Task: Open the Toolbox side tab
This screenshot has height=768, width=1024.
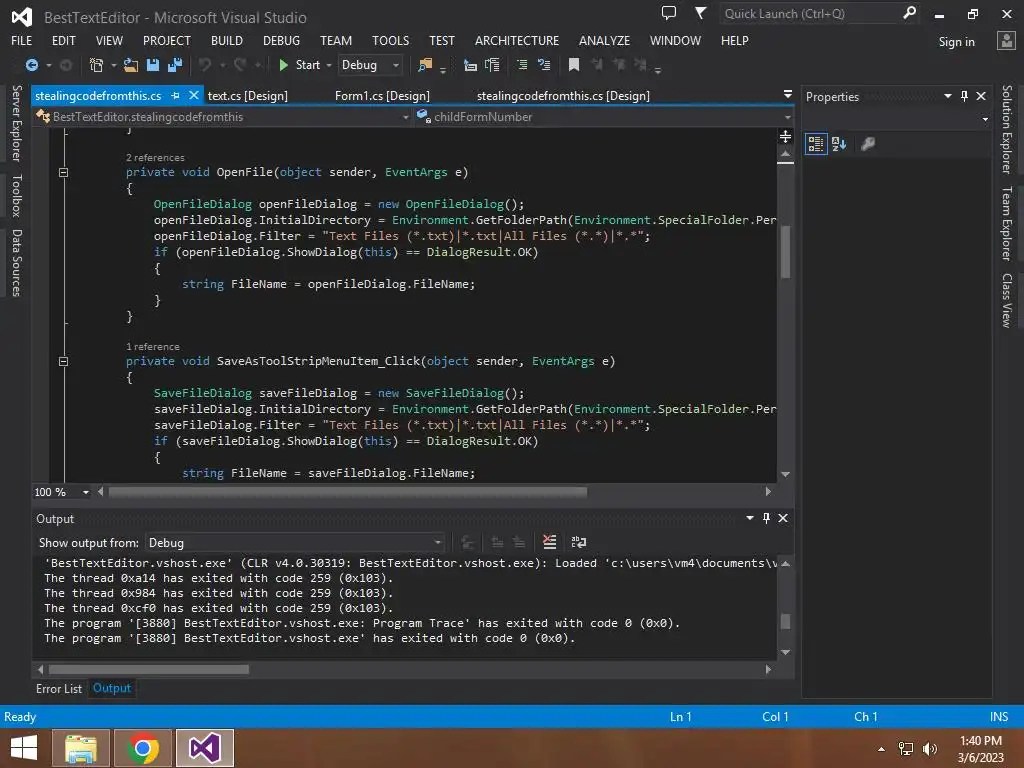Action: click(17, 195)
